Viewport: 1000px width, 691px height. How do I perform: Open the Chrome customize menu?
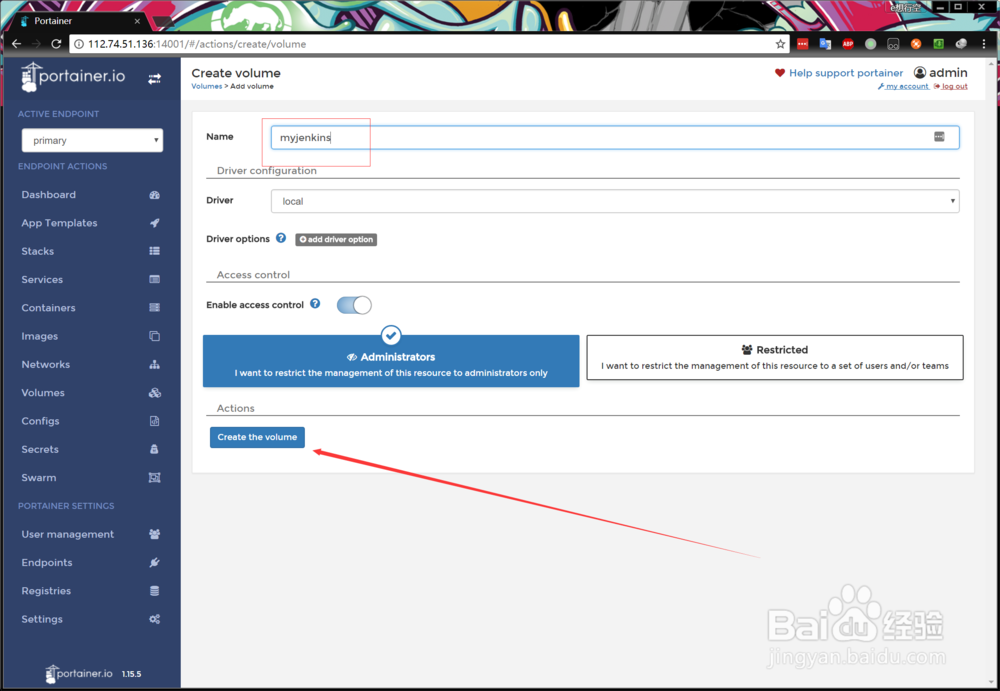coord(983,43)
